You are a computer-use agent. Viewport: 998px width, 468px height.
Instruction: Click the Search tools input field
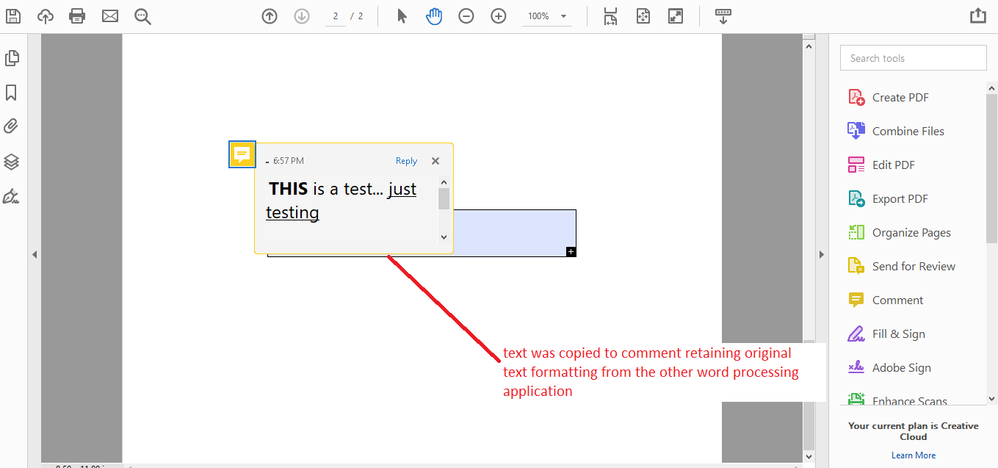(913, 58)
